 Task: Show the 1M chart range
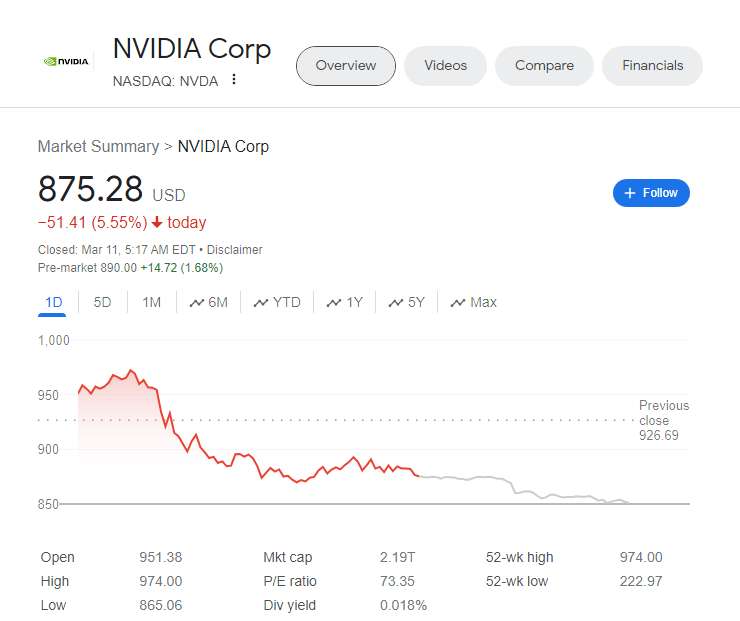click(x=151, y=302)
